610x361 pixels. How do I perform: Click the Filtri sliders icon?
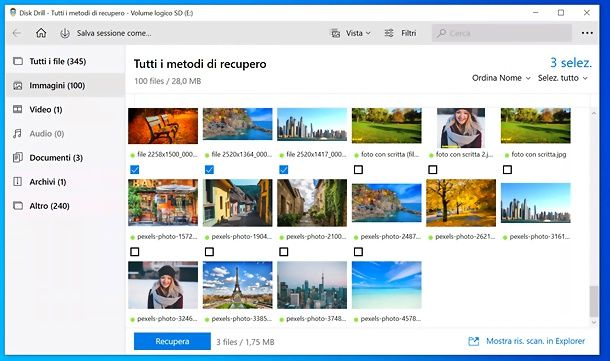point(389,33)
